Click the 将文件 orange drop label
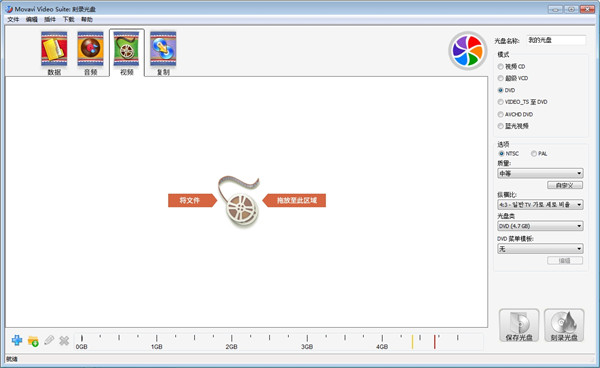This screenshot has width=600, height=368. coord(192,200)
